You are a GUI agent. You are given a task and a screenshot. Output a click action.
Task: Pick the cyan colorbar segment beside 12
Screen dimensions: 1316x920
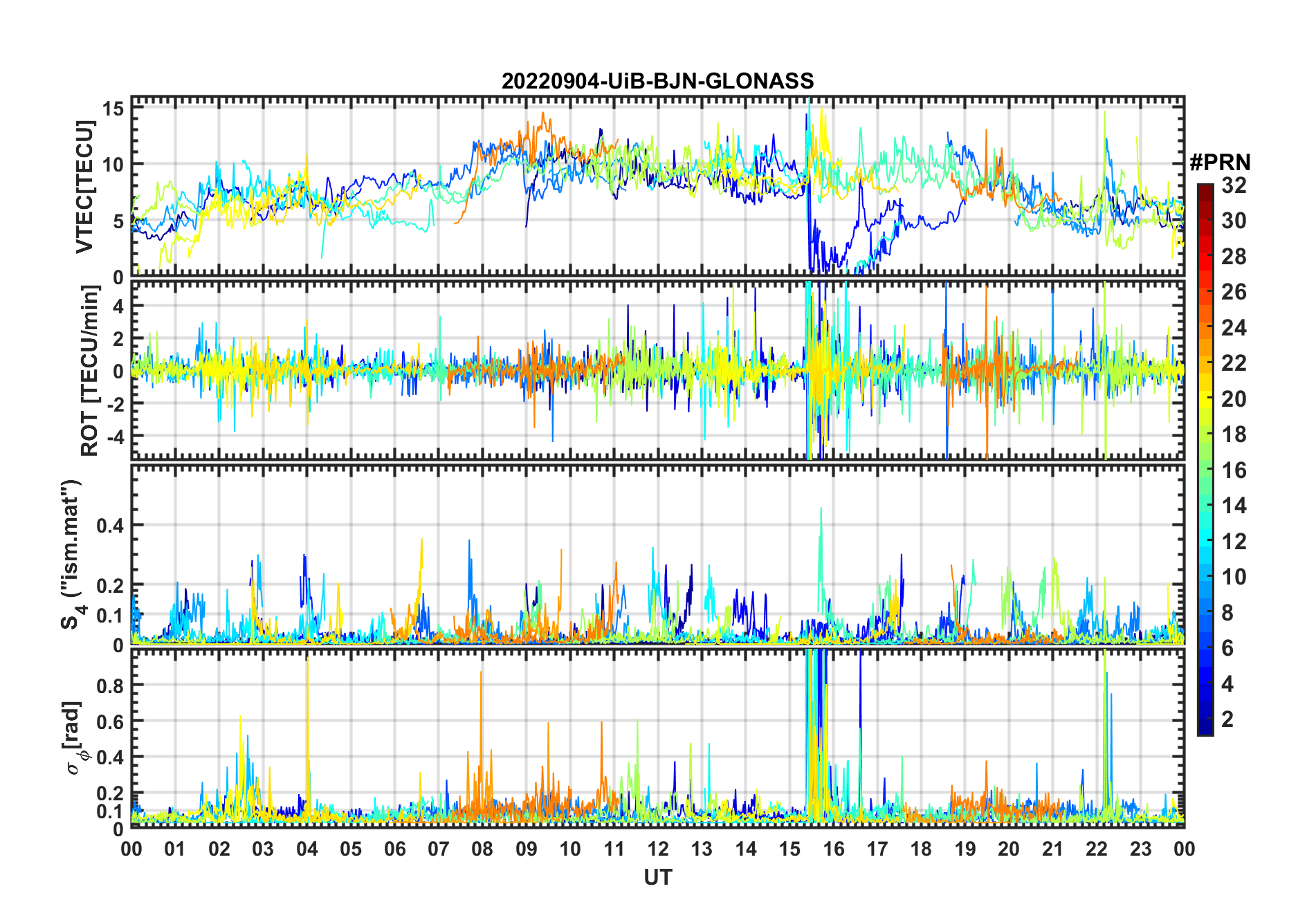pos(1205,542)
